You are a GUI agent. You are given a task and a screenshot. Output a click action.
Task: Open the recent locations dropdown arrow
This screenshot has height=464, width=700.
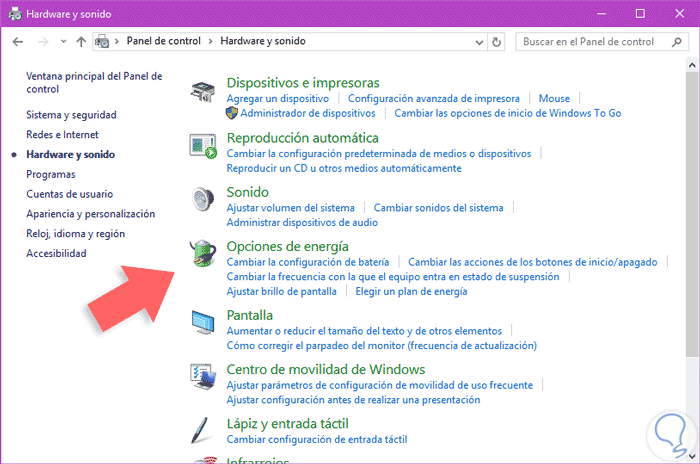(x=63, y=42)
